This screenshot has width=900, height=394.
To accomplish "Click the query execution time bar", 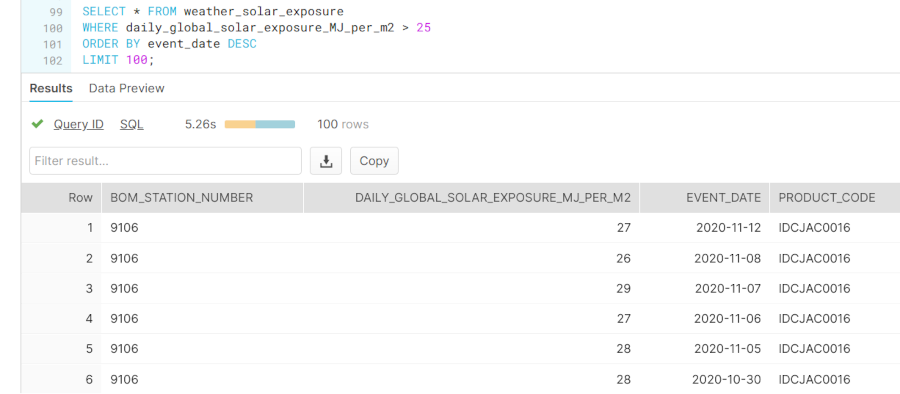I will coord(259,124).
